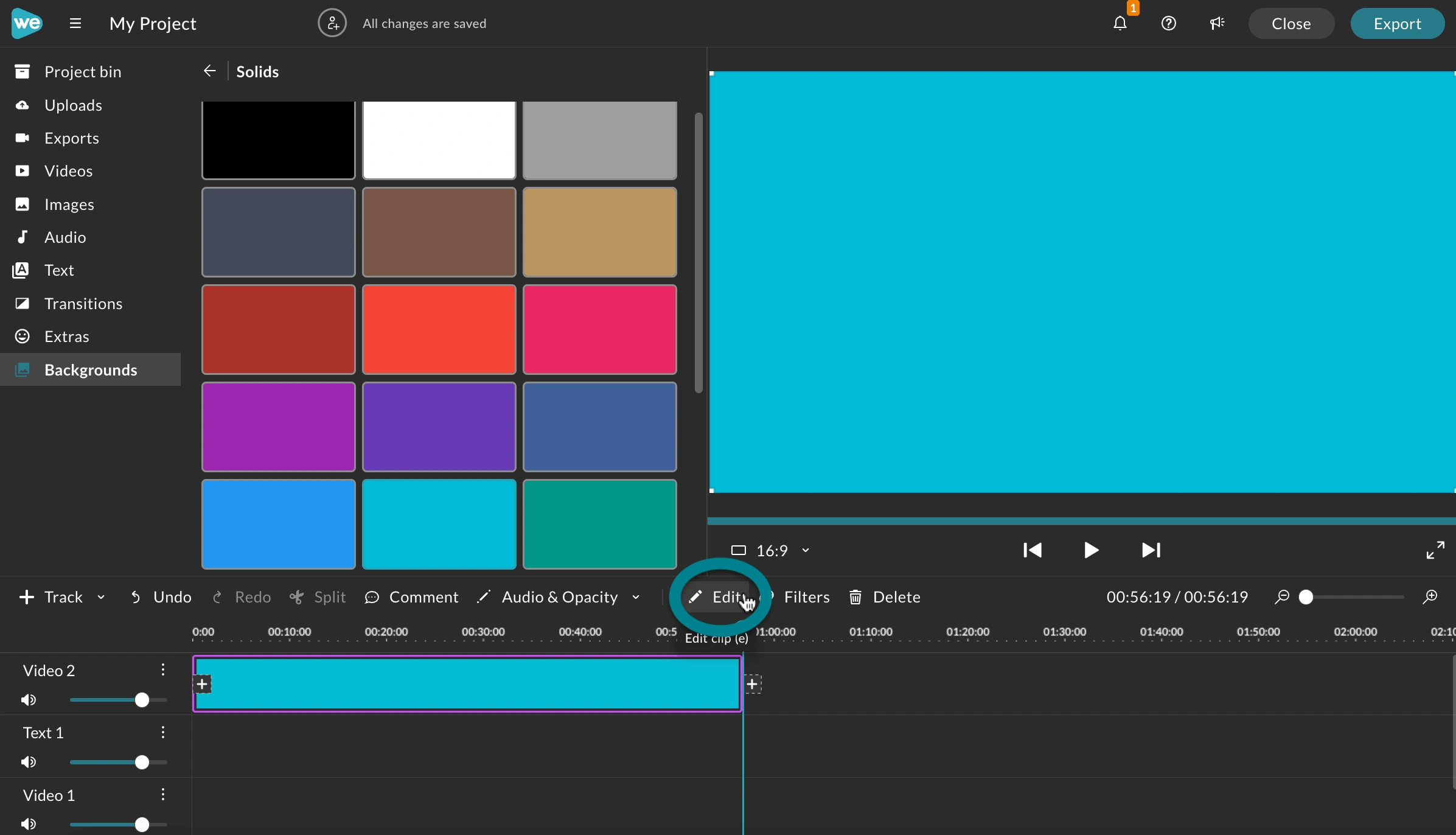Zoom in the timeline
1456x835 pixels.
(x=1430, y=596)
